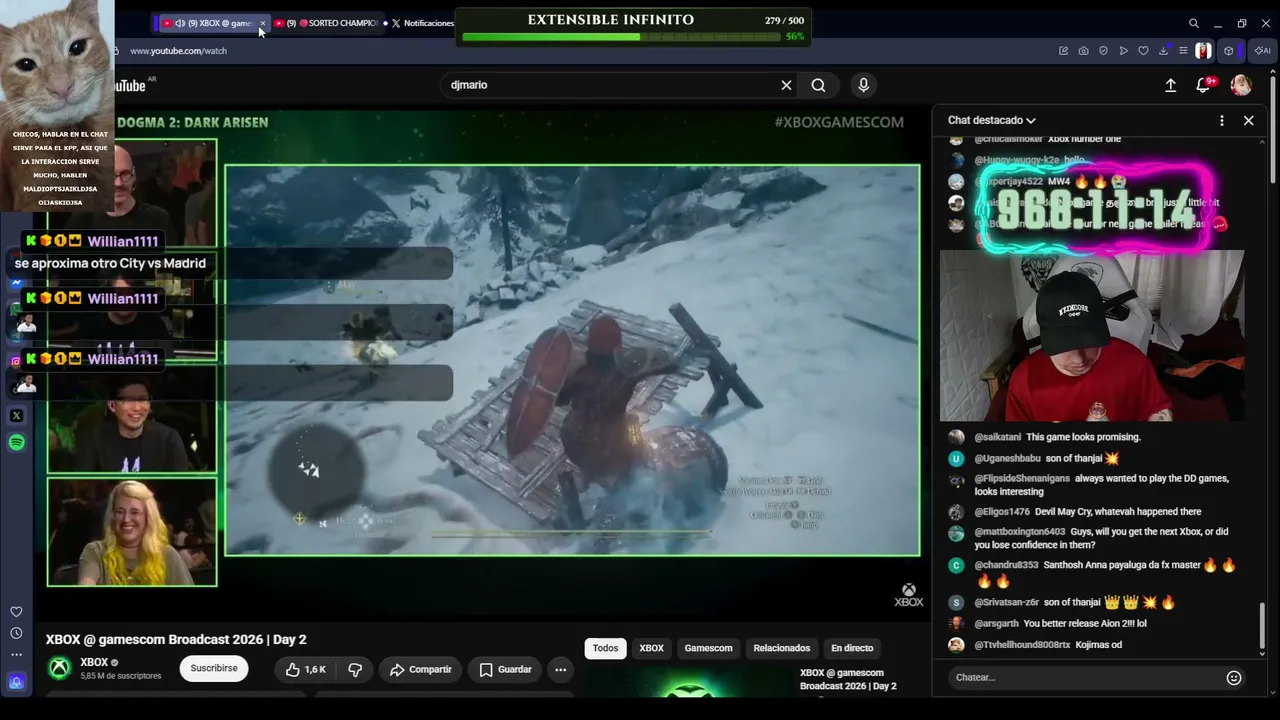Image resolution: width=1280 pixels, height=720 pixels.
Task: Open the browser downloads icon
Action: (1164, 51)
